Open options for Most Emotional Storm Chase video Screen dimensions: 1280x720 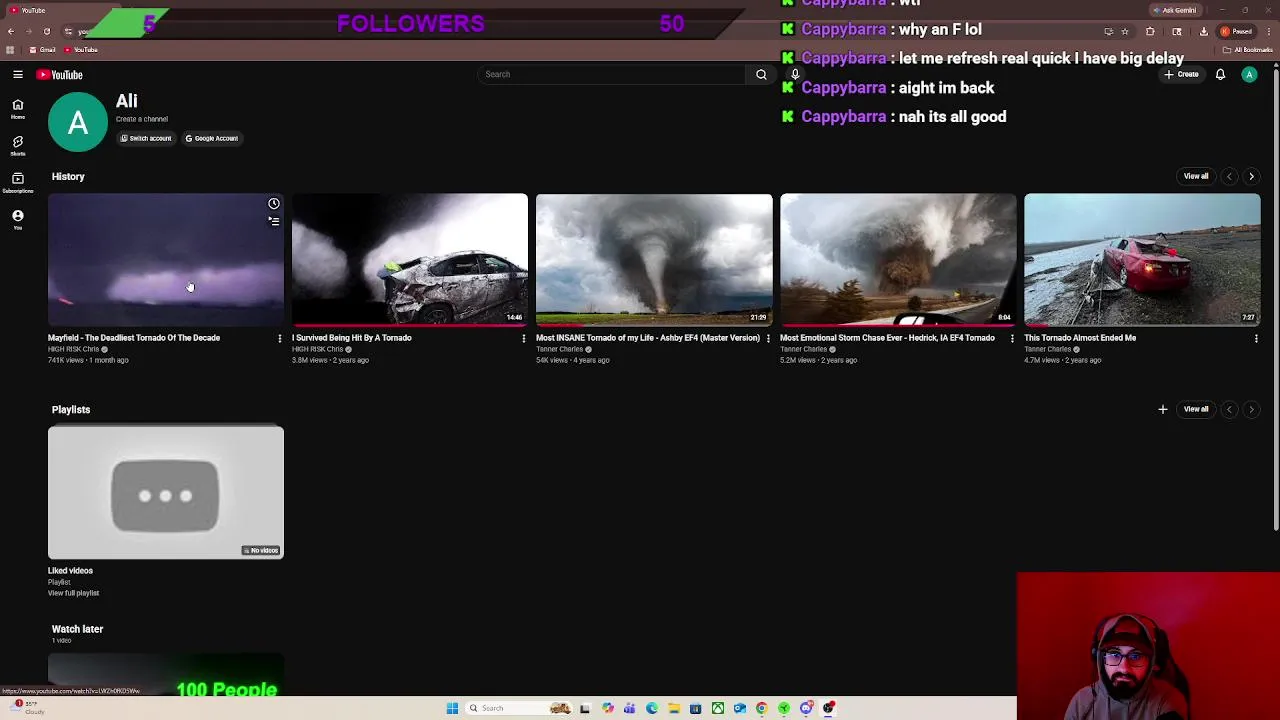[1011, 339]
